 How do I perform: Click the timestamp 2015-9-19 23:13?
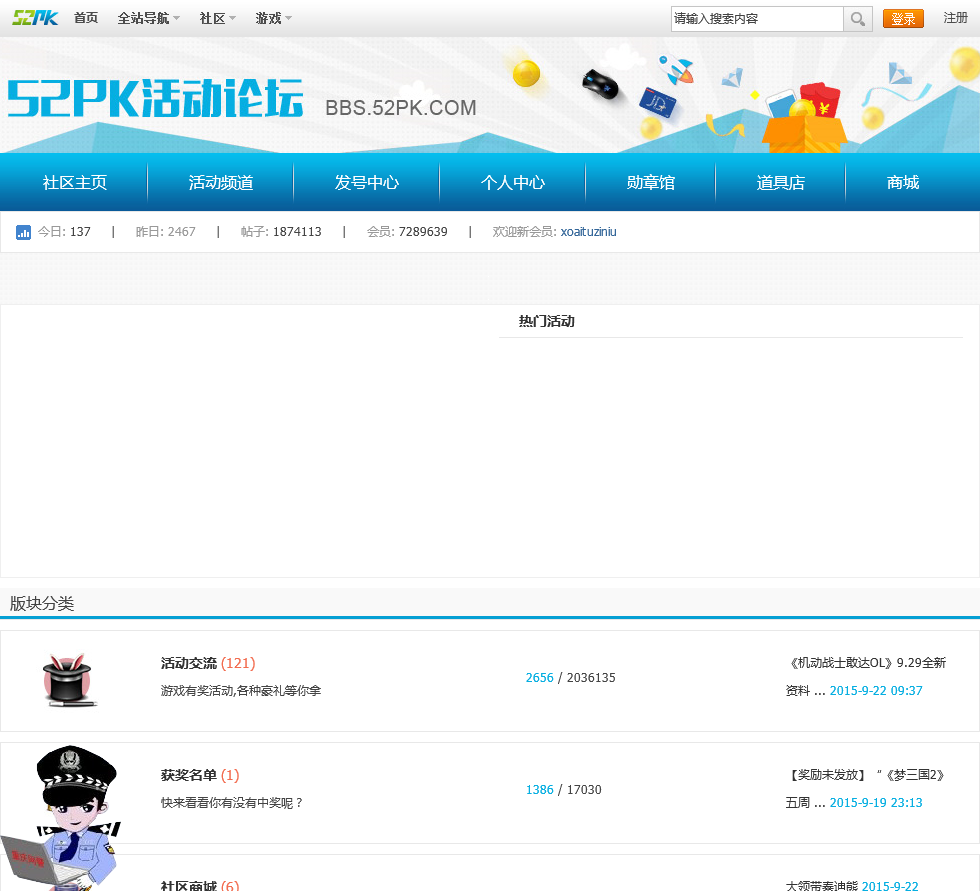876,803
